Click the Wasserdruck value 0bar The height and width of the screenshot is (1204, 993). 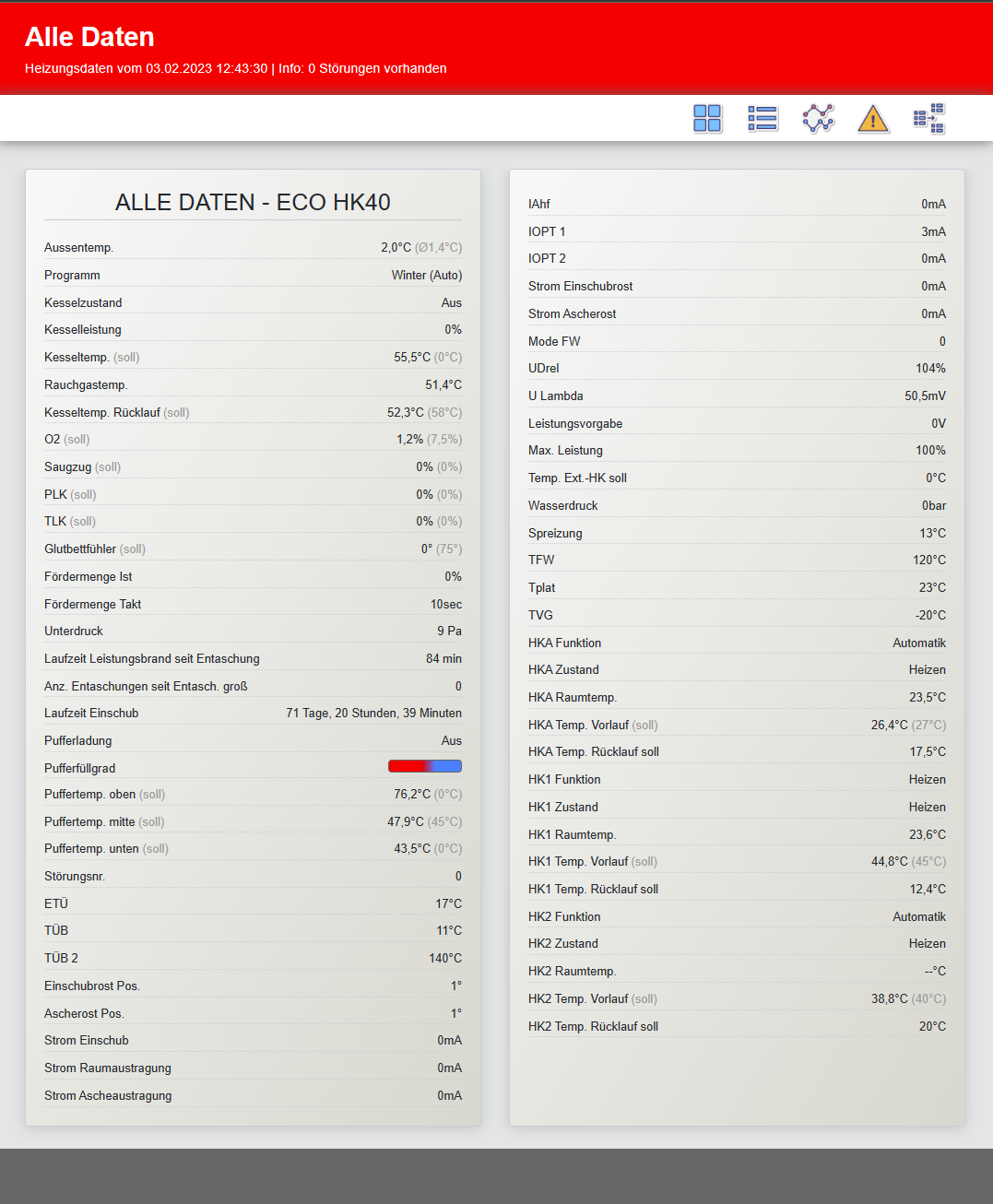click(934, 505)
